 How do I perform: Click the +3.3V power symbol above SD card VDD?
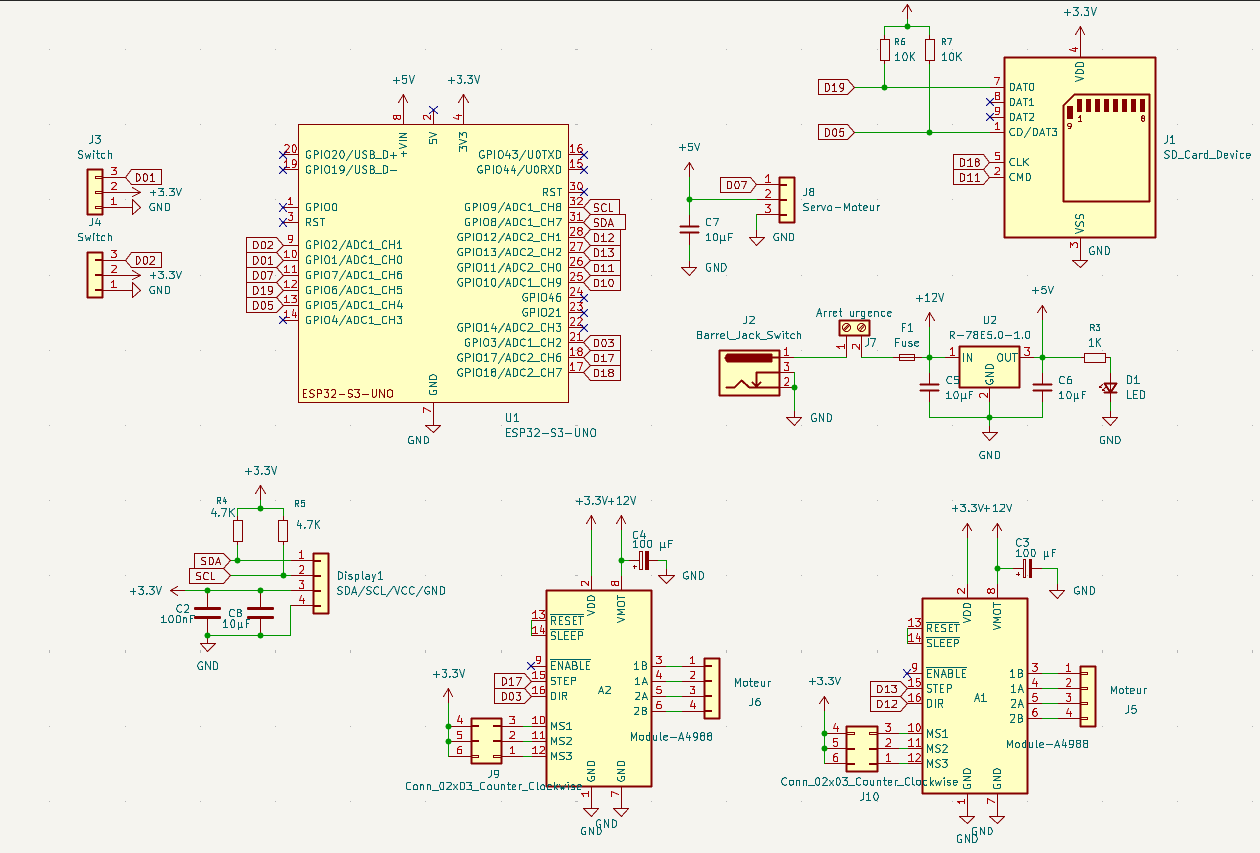tap(1079, 20)
